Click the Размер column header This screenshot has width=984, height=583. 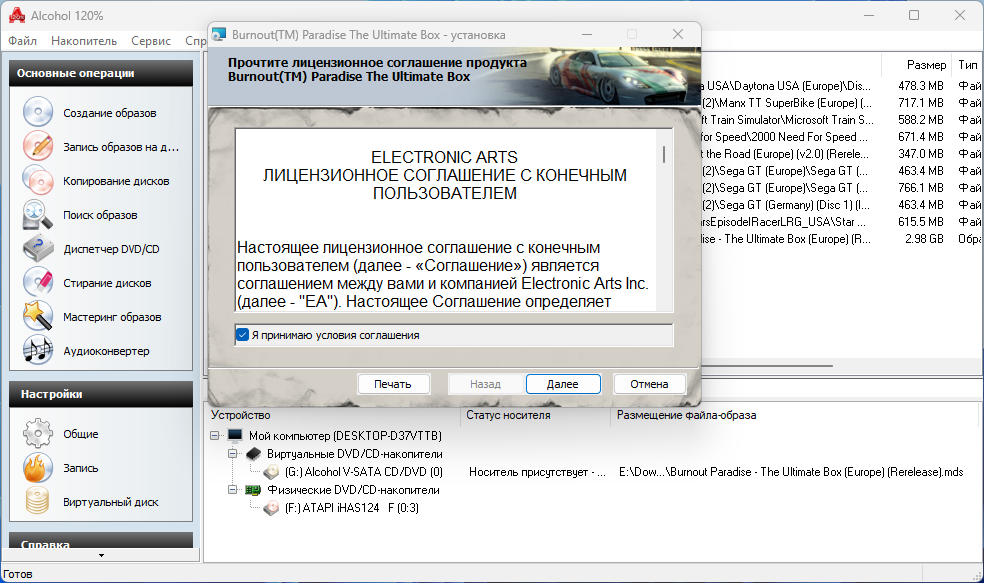tap(916, 65)
